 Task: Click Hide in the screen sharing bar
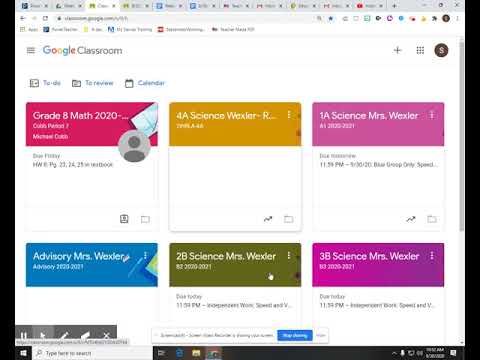coord(321,335)
